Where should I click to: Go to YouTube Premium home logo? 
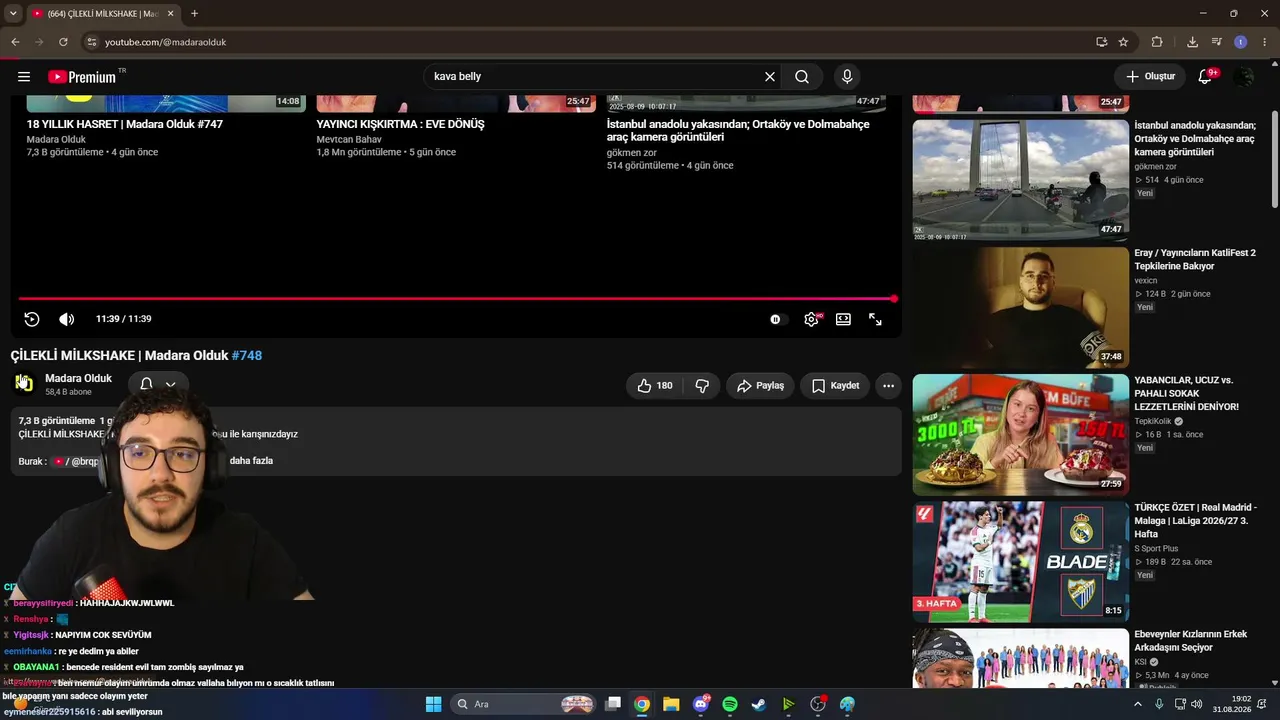pos(82,77)
